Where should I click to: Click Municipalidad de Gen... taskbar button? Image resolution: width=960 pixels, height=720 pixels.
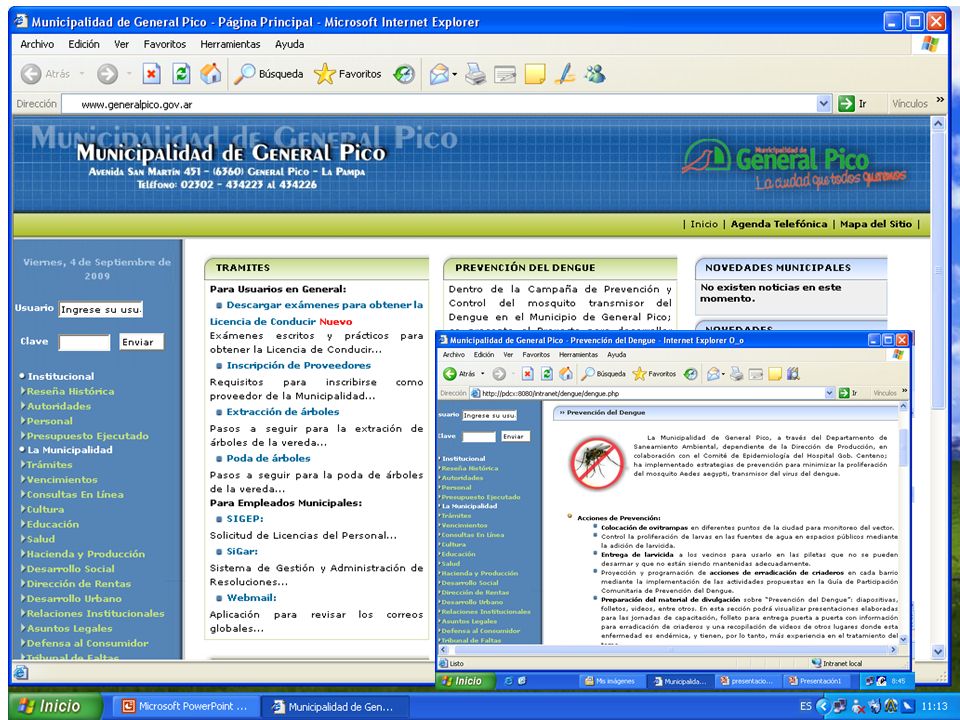click(x=334, y=707)
